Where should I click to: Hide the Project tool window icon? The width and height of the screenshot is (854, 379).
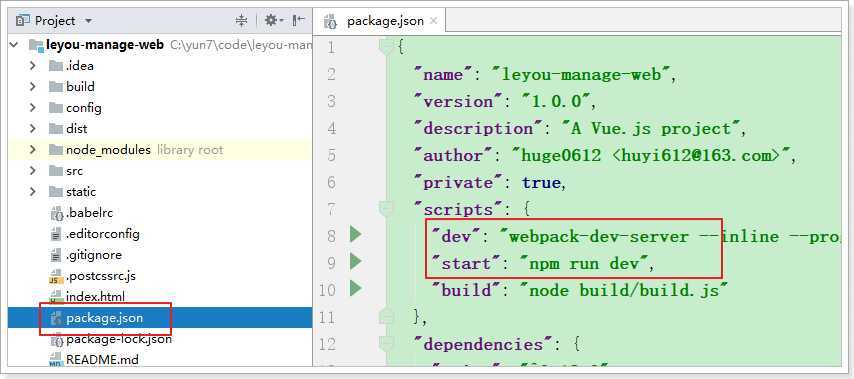click(x=298, y=21)
